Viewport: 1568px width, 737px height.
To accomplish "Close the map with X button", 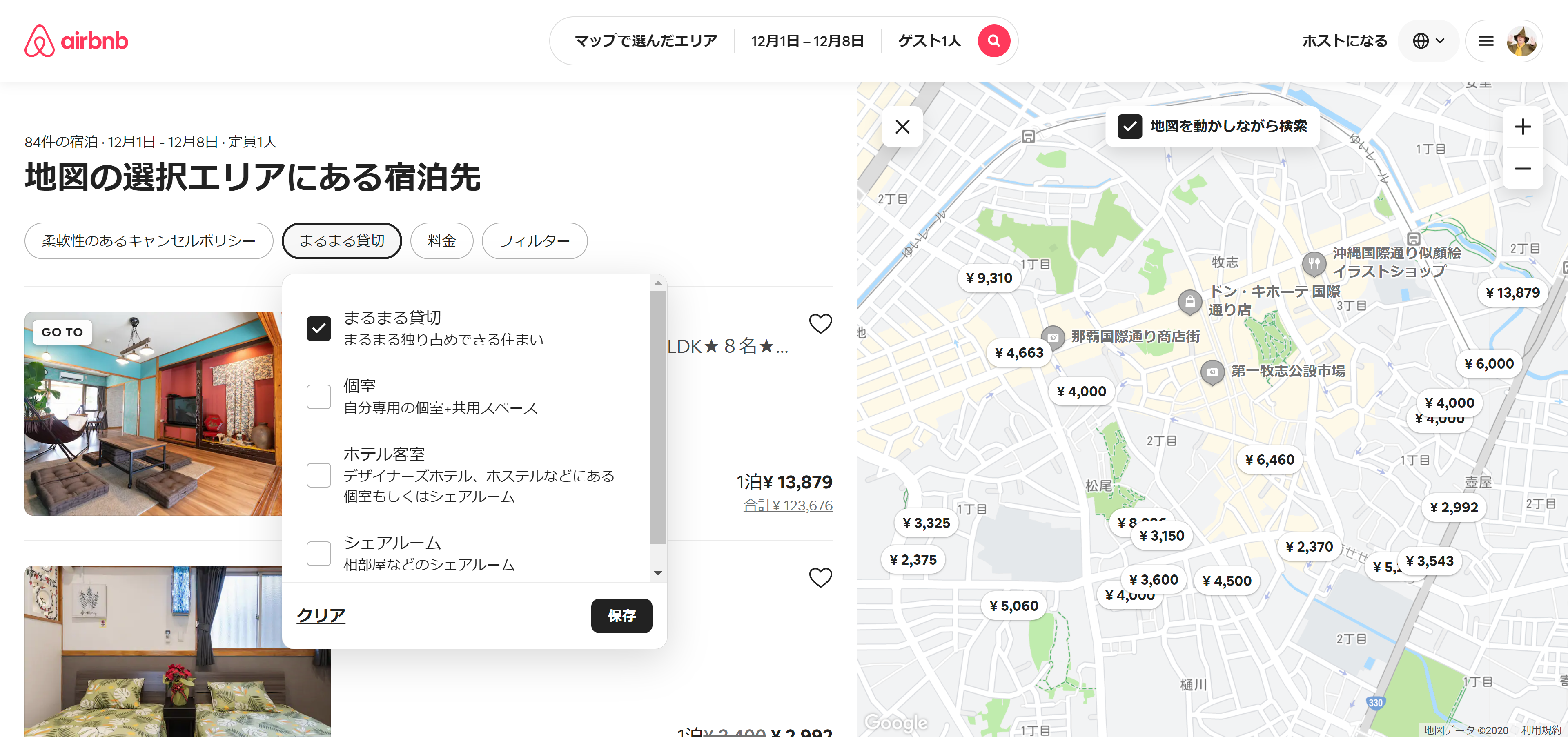I will (x=902, y=127).
